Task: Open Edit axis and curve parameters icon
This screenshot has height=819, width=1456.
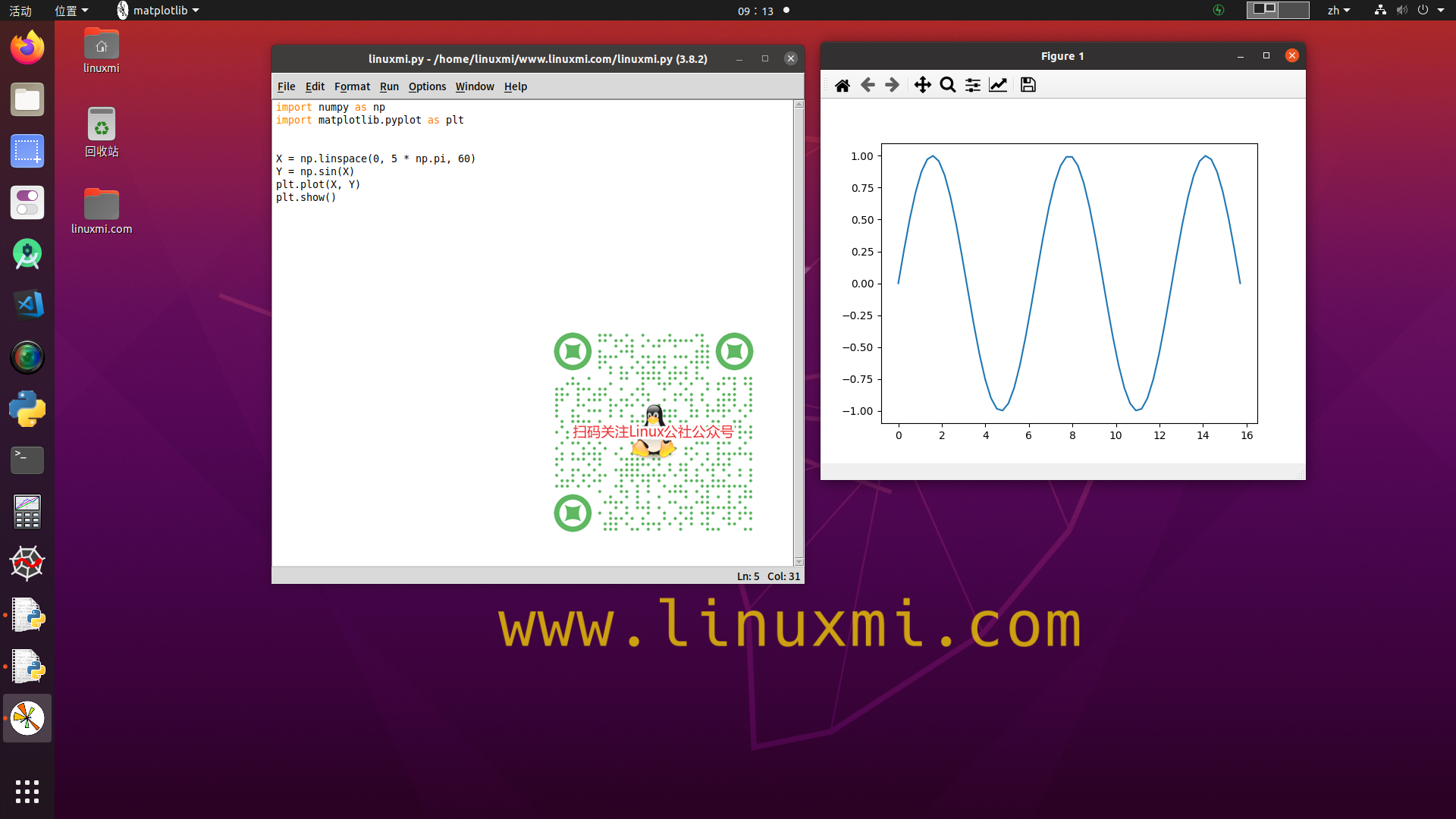Action: point(998,85)
